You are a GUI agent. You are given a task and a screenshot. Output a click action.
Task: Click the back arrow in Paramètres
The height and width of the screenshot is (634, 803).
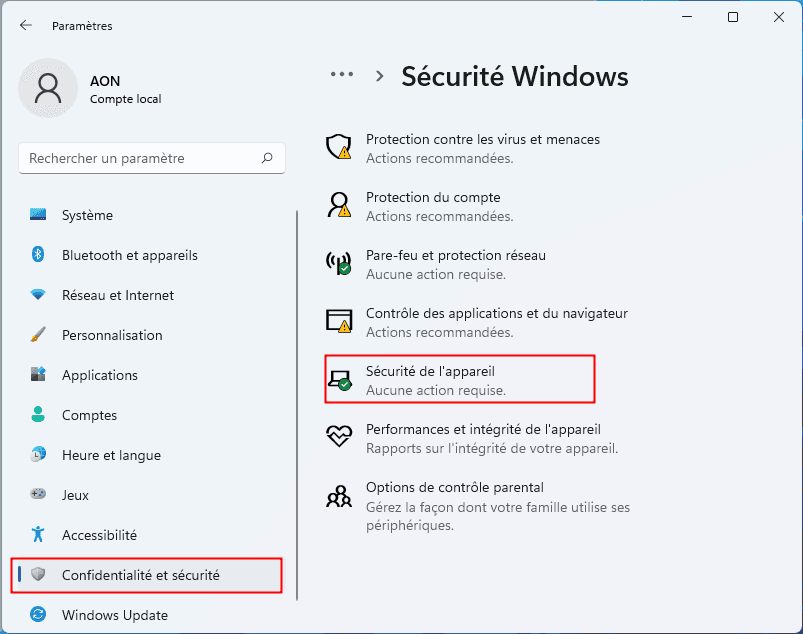pos(26,25)
